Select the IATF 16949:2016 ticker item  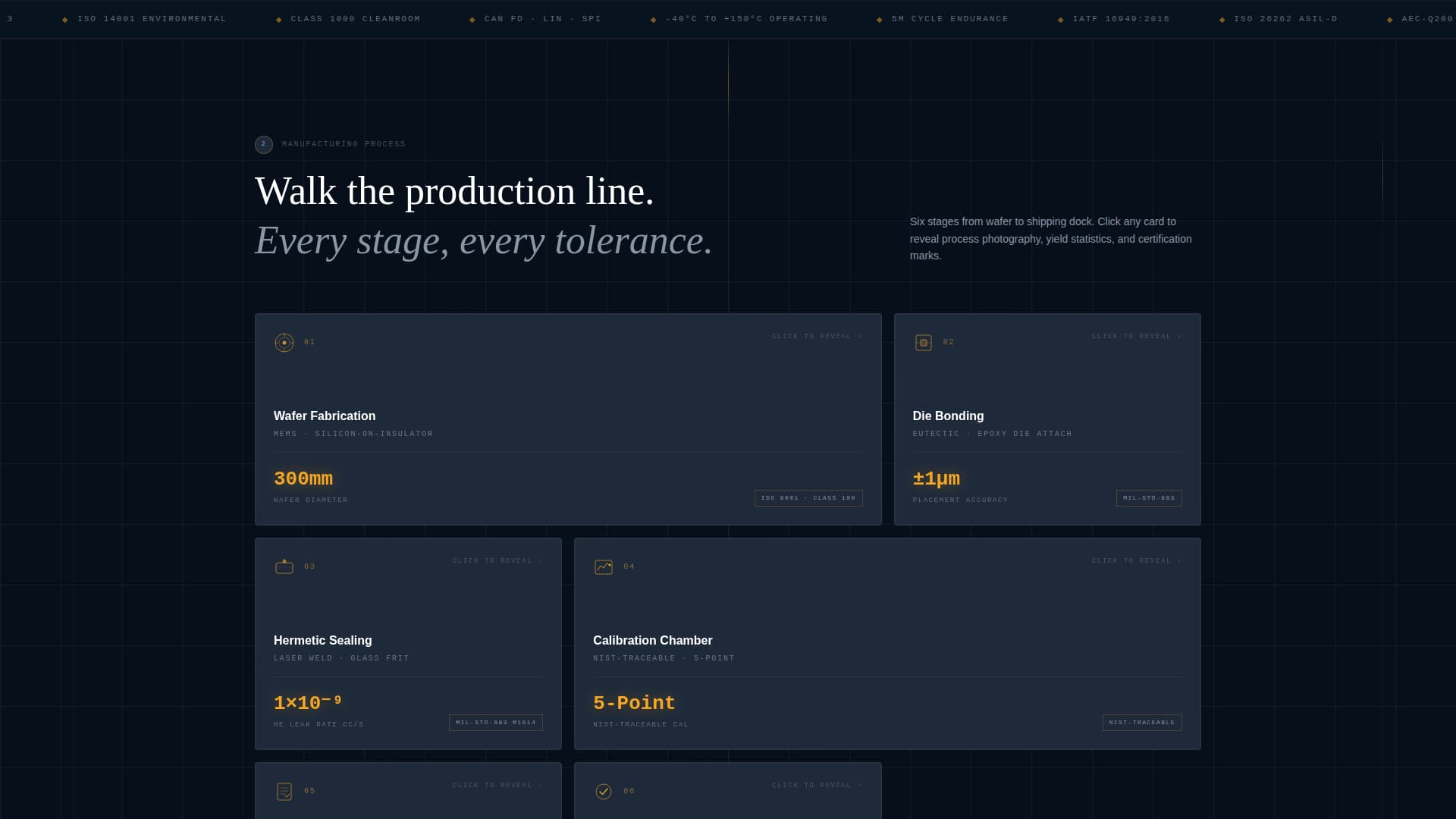pyautogui.click(x=1120, y=18)
